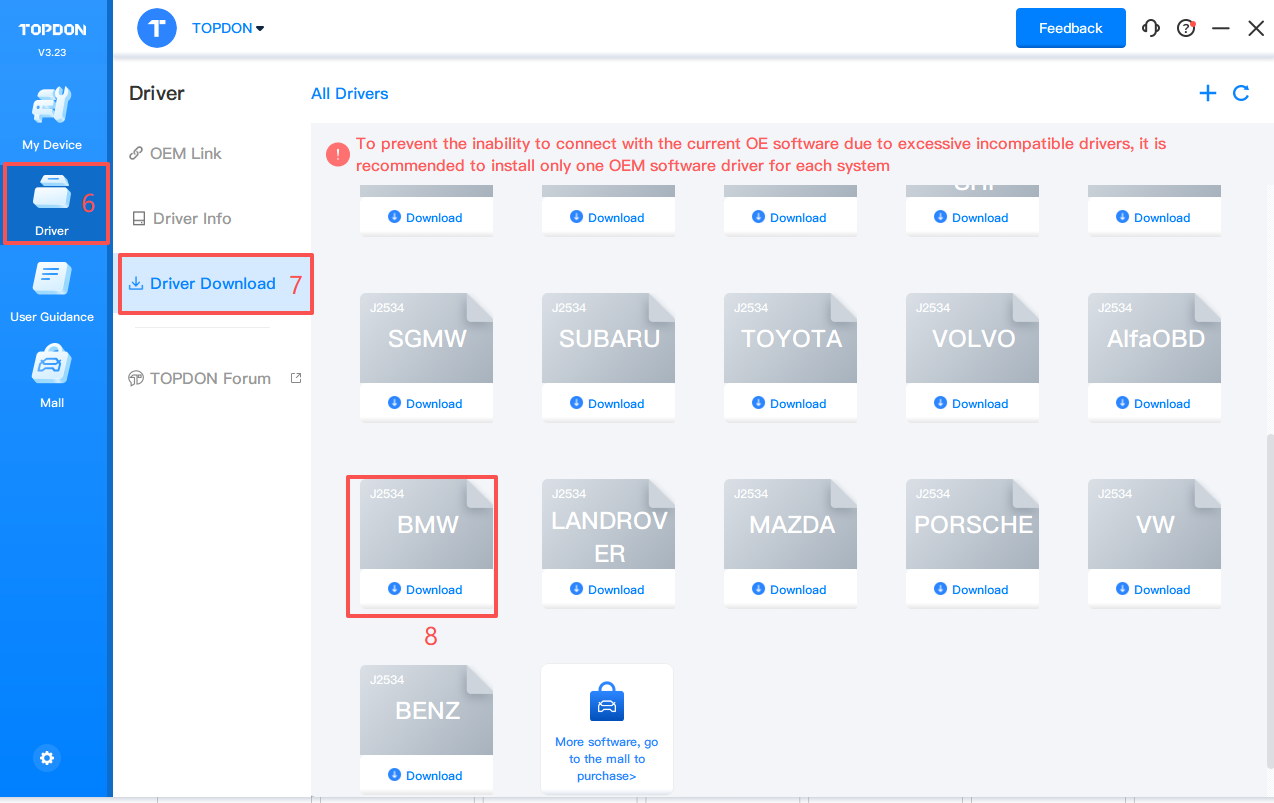
Task: Open the help question mark icon
Action: (1186, 28)
